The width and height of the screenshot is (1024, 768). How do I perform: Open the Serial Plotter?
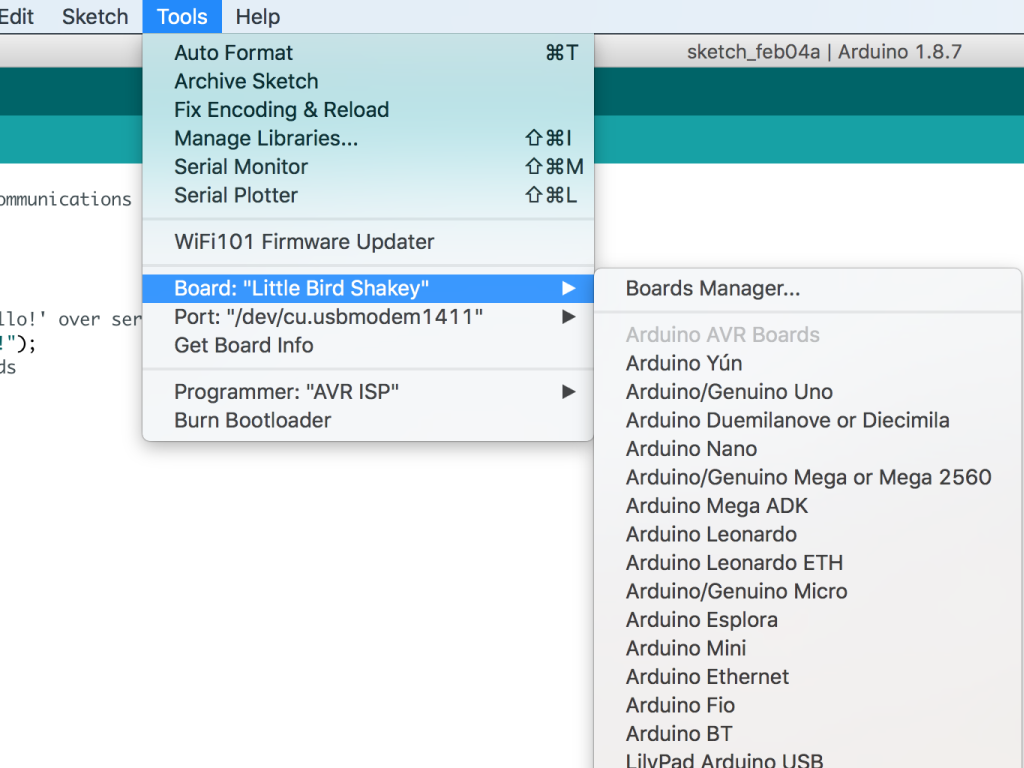click(x=368, y=195)
